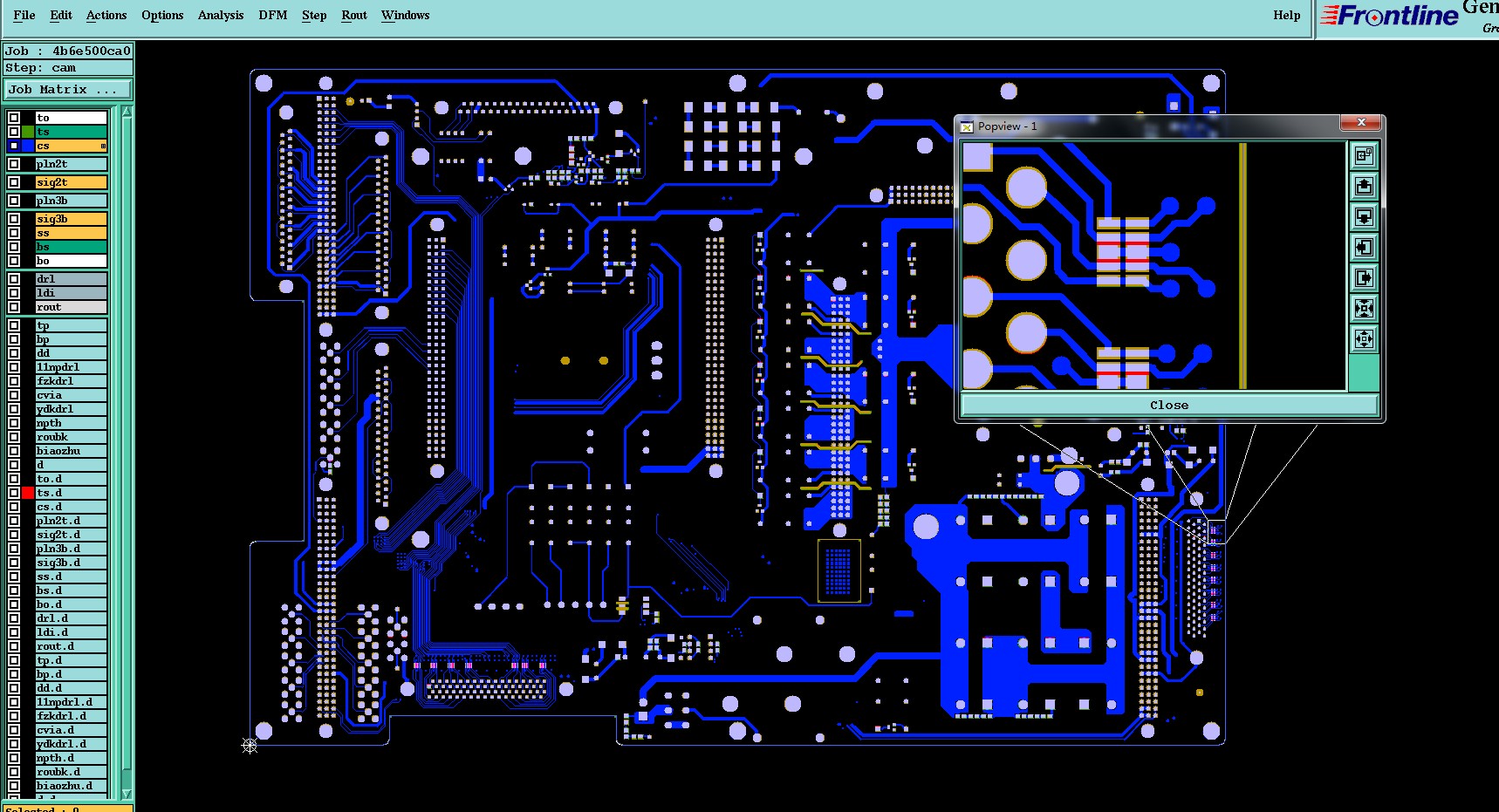The image size is (1499, 812).
Task: Toggle the checkbox for layer pln2t
Action: tap(14, 164)
